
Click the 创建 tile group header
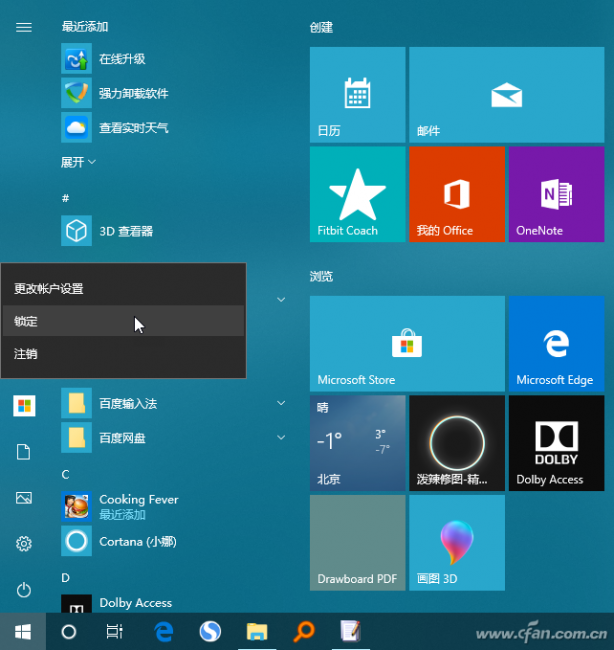tap(321, 27)
